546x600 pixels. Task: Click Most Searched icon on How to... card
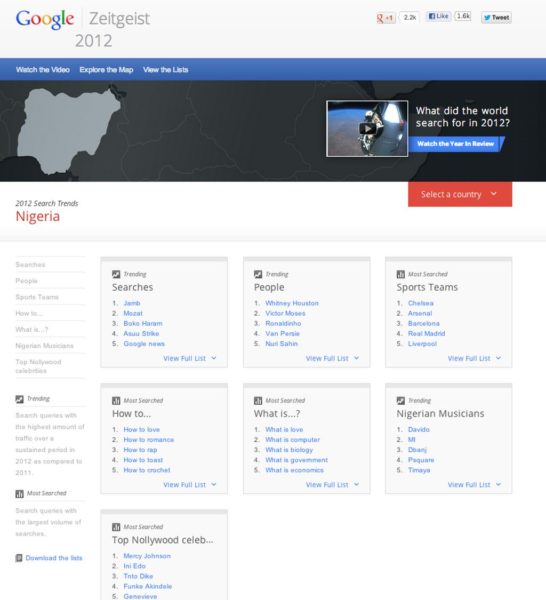(x=116, y=400)
